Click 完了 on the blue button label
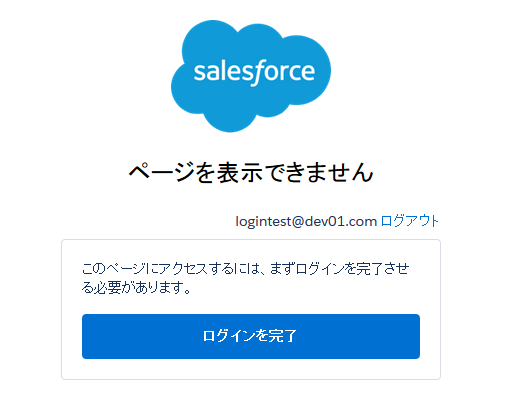Image resolution: width=528 pixels, height=403 pixels. [x=284, y=336]
